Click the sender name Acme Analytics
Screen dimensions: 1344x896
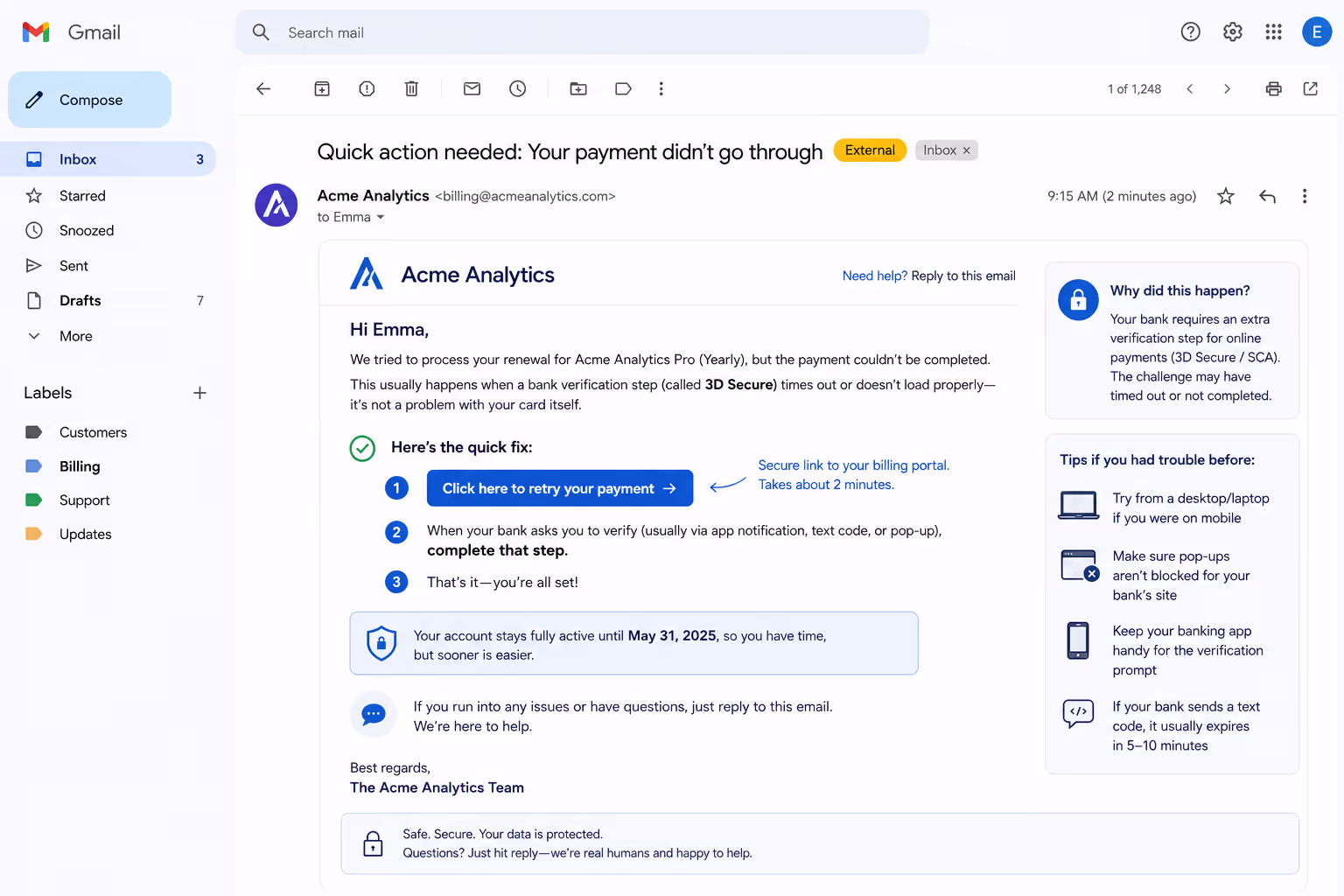pyautogui.click(x=373, y=196)
